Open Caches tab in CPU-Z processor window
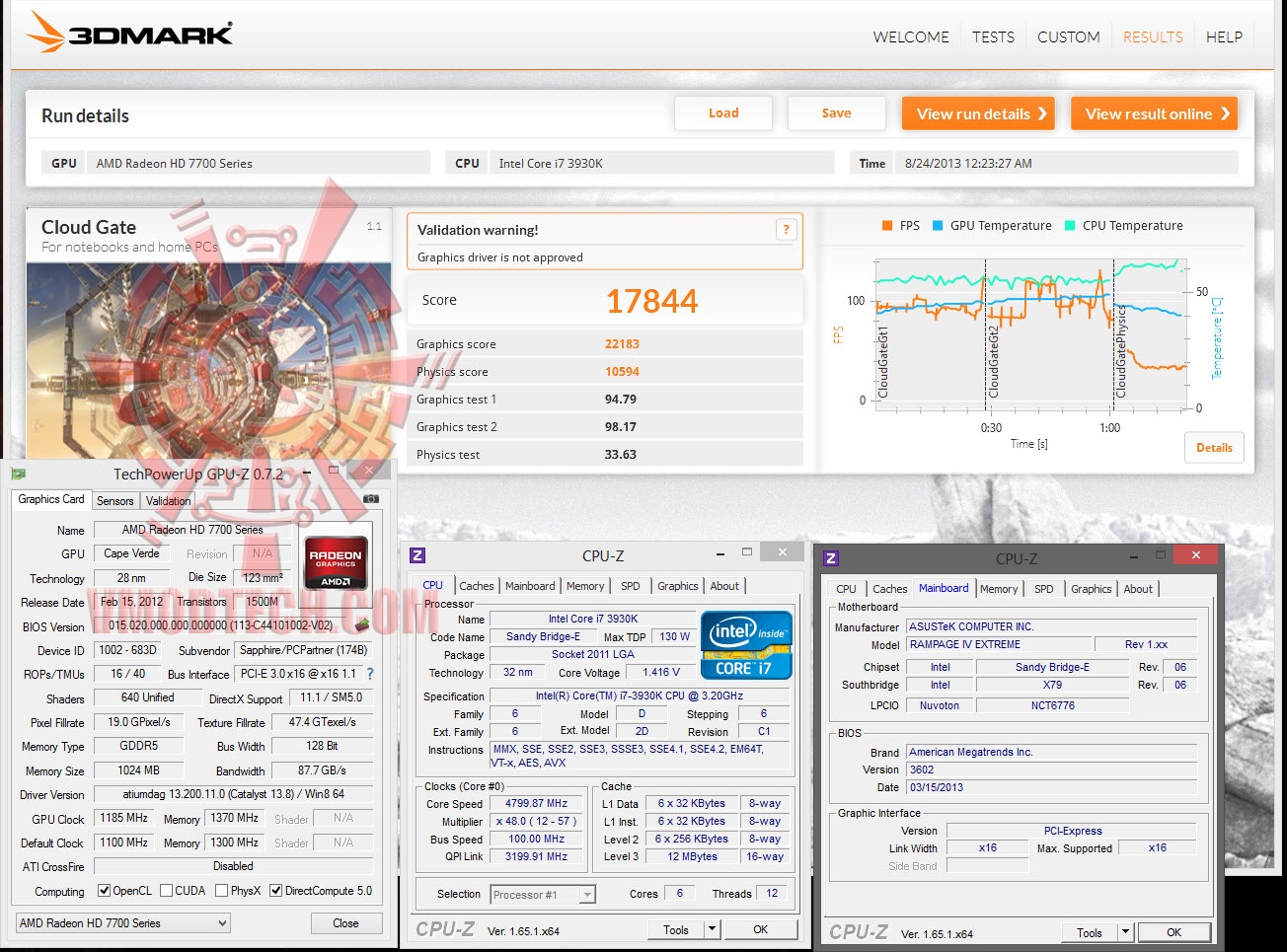 pyautogui.click(x=477, y=586)
